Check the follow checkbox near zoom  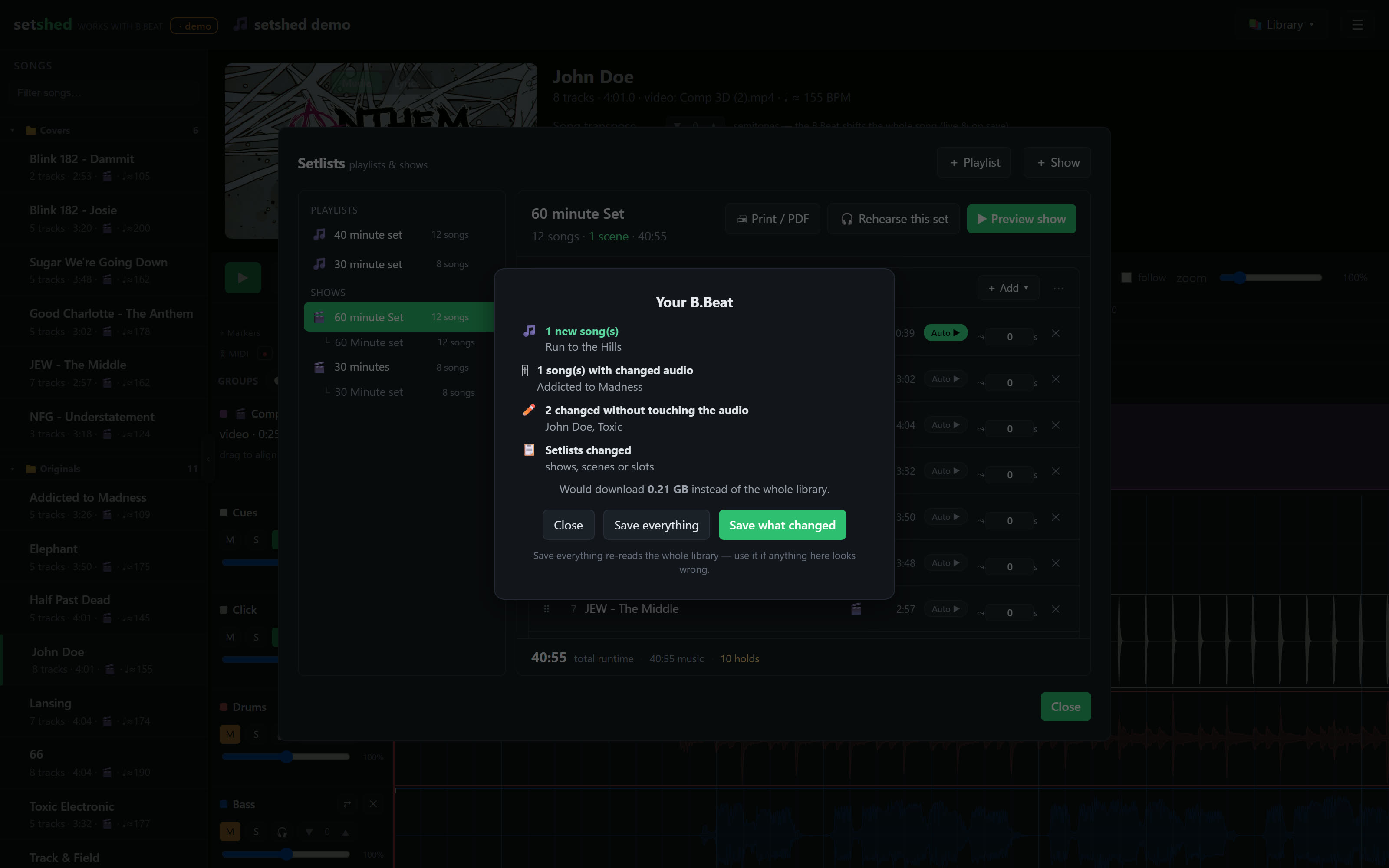click(x=1126, y=278)
